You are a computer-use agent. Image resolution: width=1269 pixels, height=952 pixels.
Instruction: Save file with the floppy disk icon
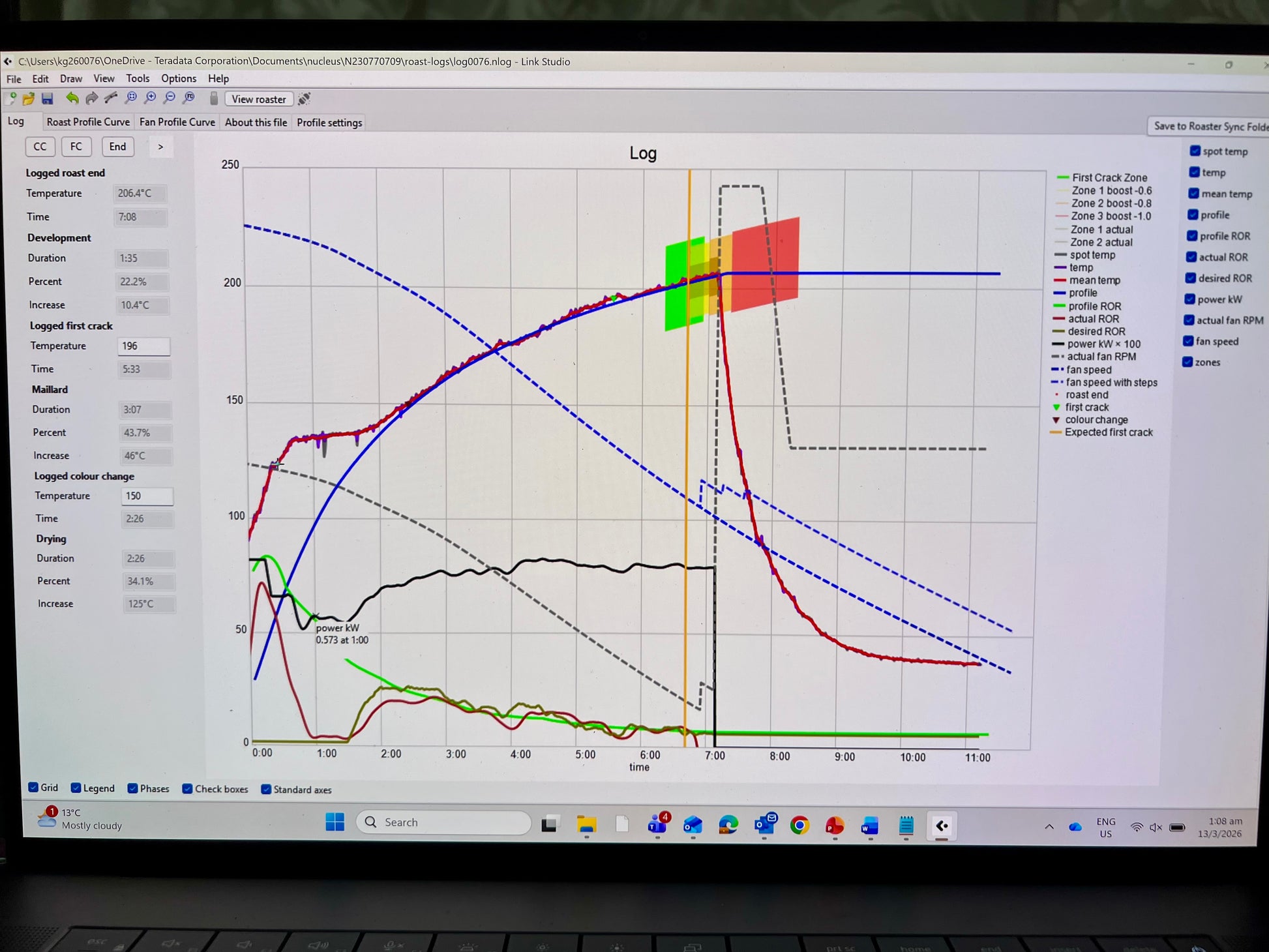[47, 98]
